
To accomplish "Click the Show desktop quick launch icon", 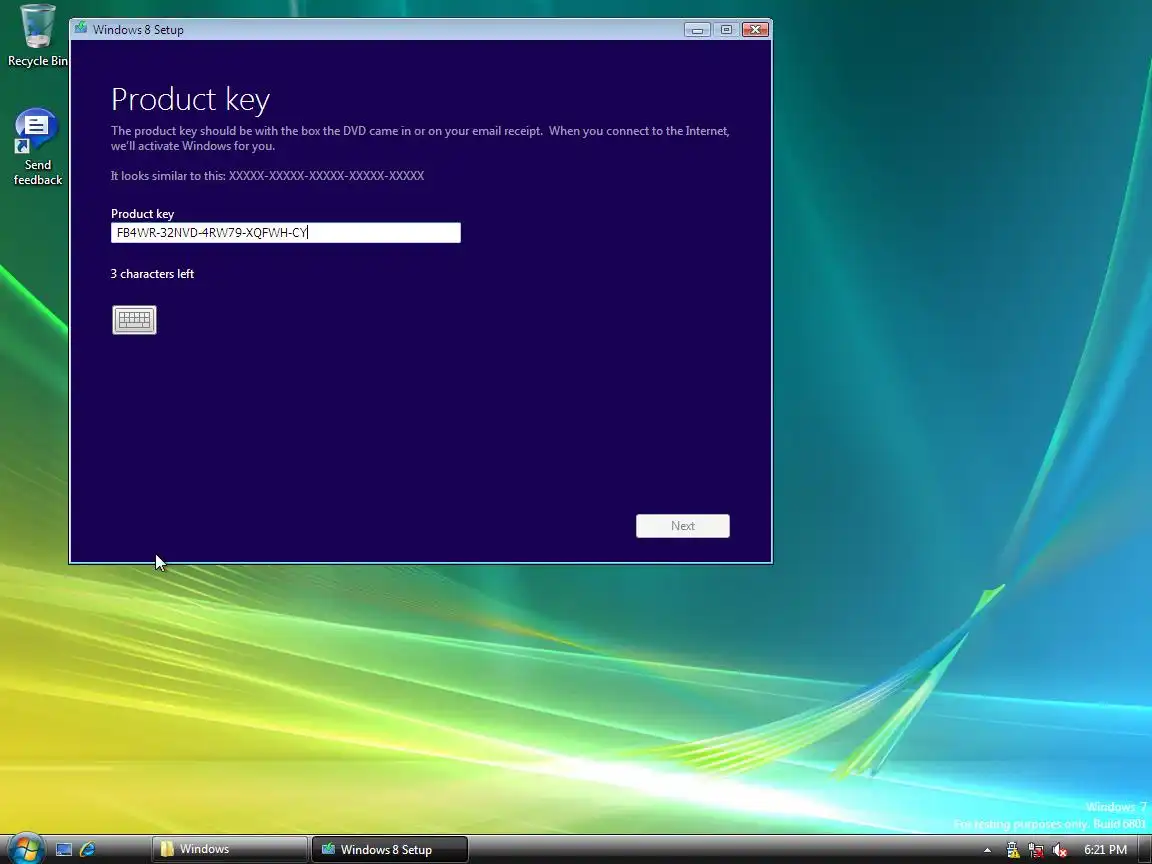I will [x=64, y=849].
